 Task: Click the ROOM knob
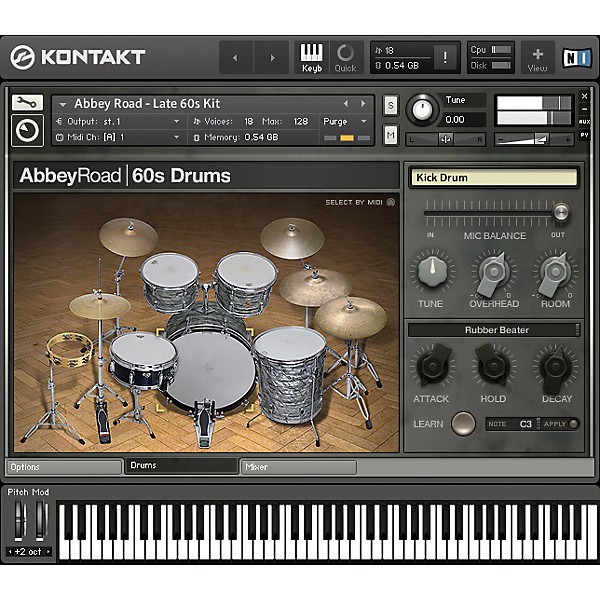(555, 271)
